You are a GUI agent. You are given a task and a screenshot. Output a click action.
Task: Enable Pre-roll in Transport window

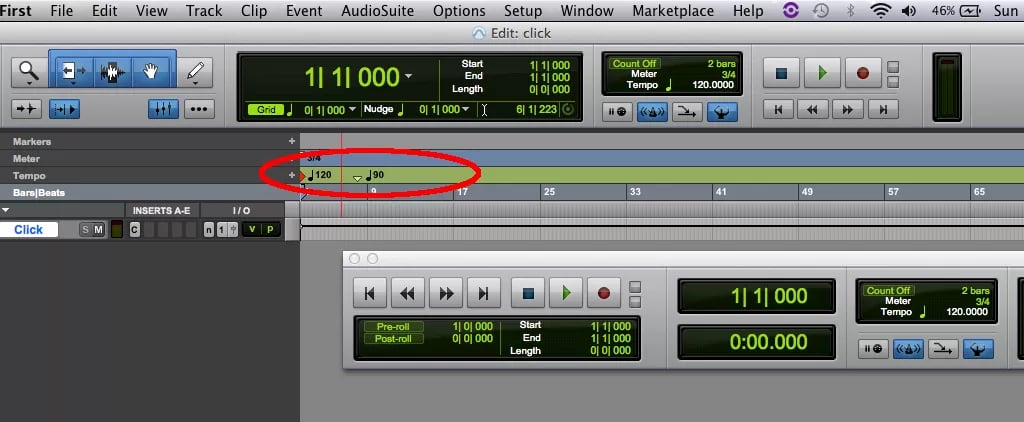click(x=393, y=327)
